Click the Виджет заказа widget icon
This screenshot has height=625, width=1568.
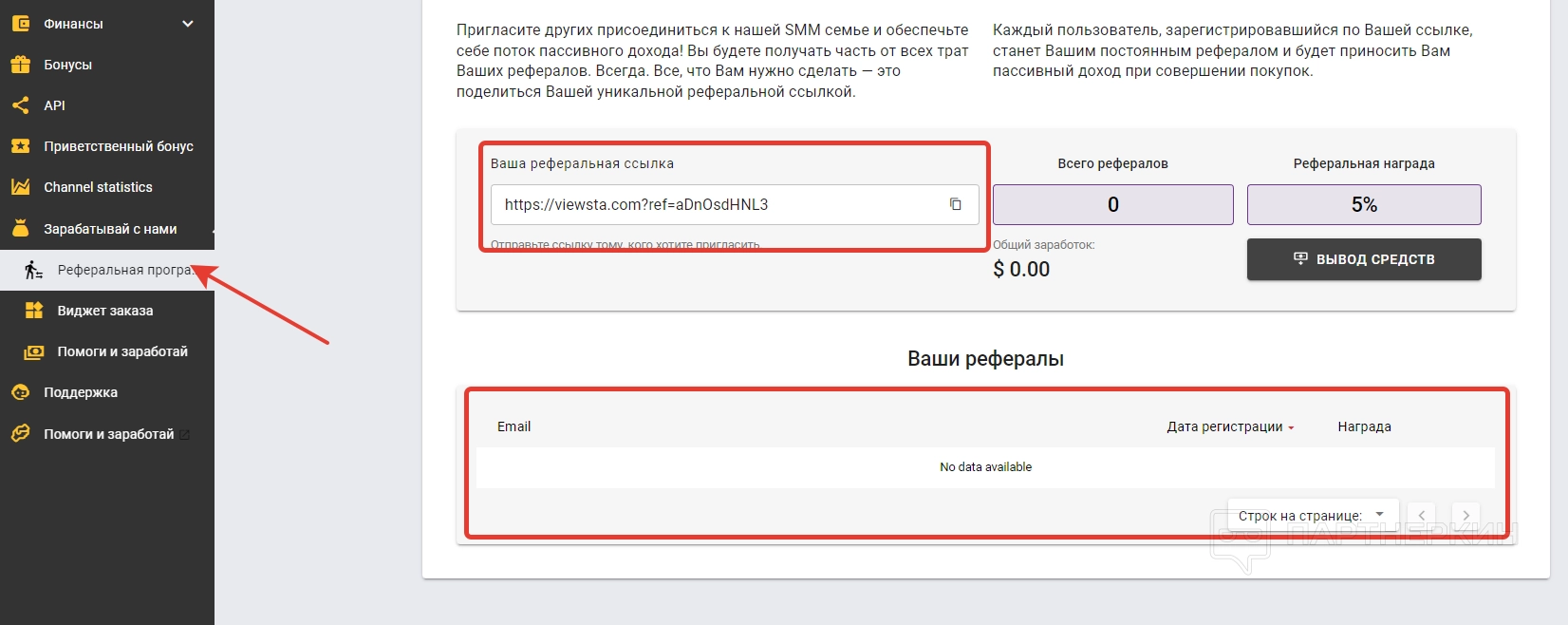[34, 311]
